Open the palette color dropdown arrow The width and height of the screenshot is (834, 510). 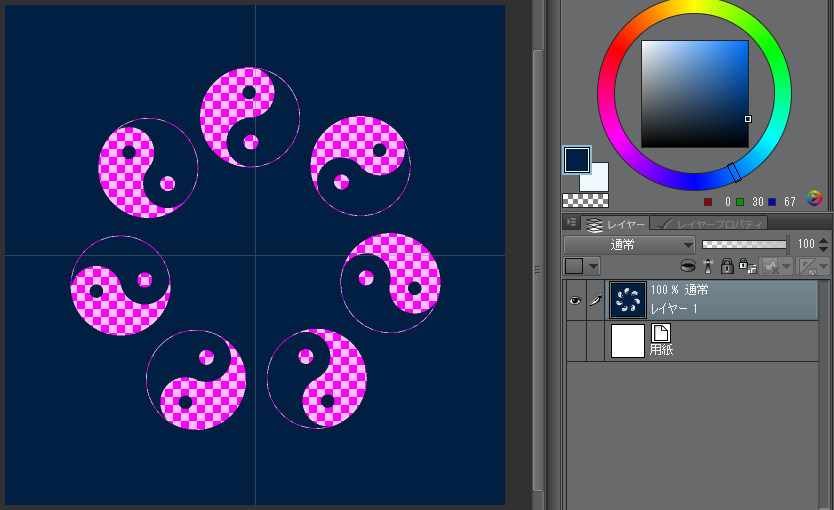coord(594,266)
